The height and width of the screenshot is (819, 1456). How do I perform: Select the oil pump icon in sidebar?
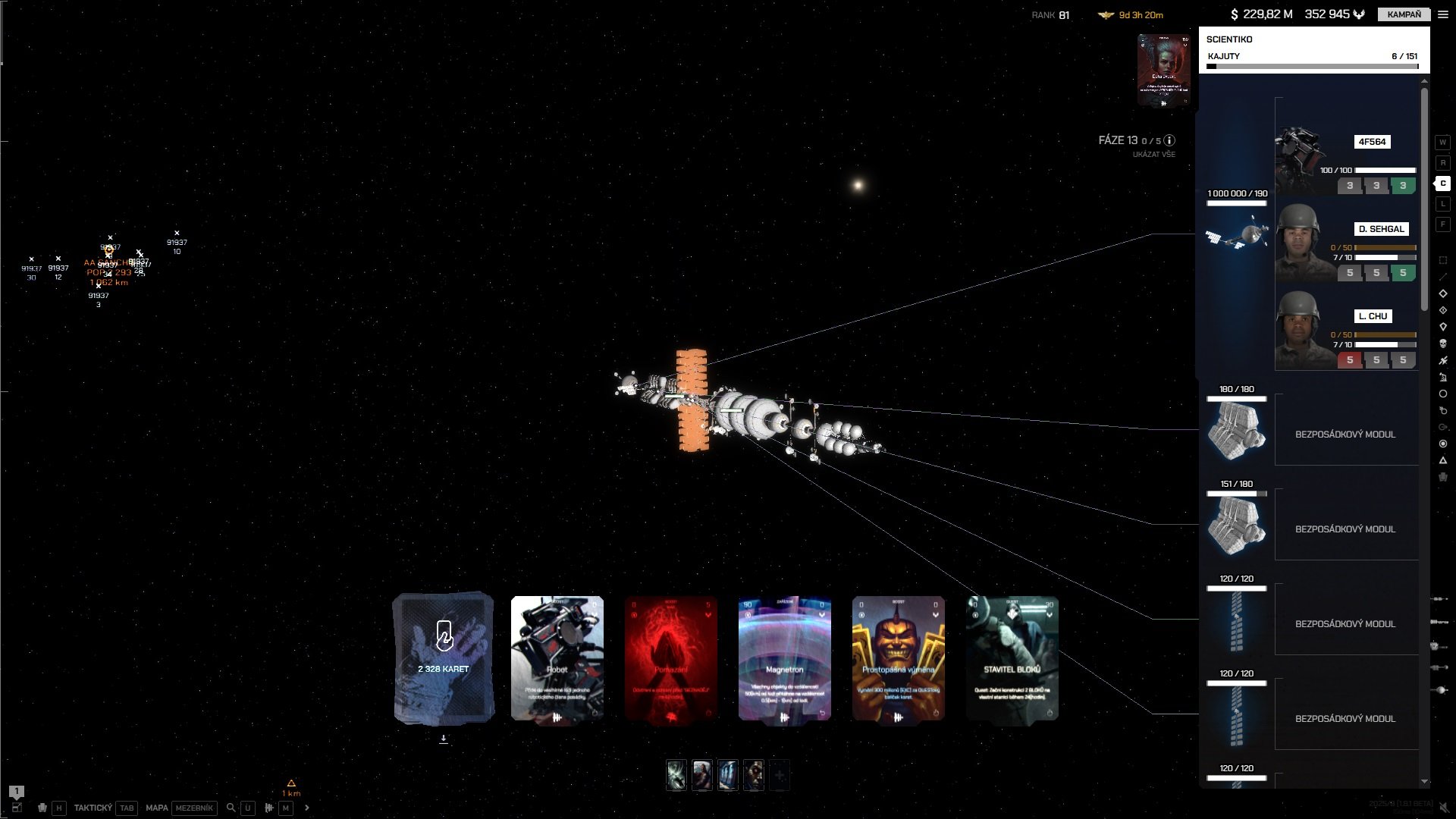[1442, 377]
